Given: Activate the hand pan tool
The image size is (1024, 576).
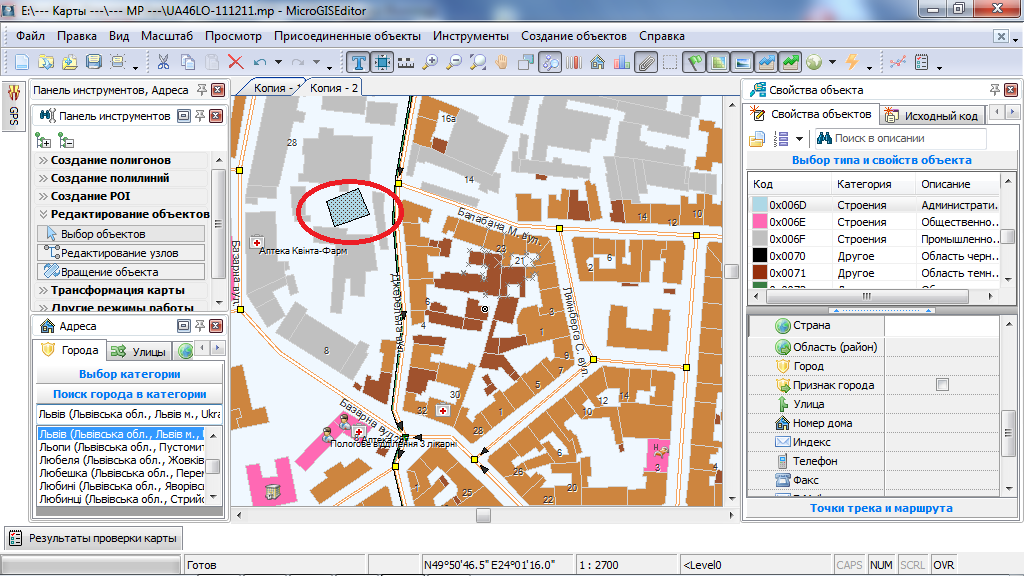Looking at the screenshot, I should point(502,62).
